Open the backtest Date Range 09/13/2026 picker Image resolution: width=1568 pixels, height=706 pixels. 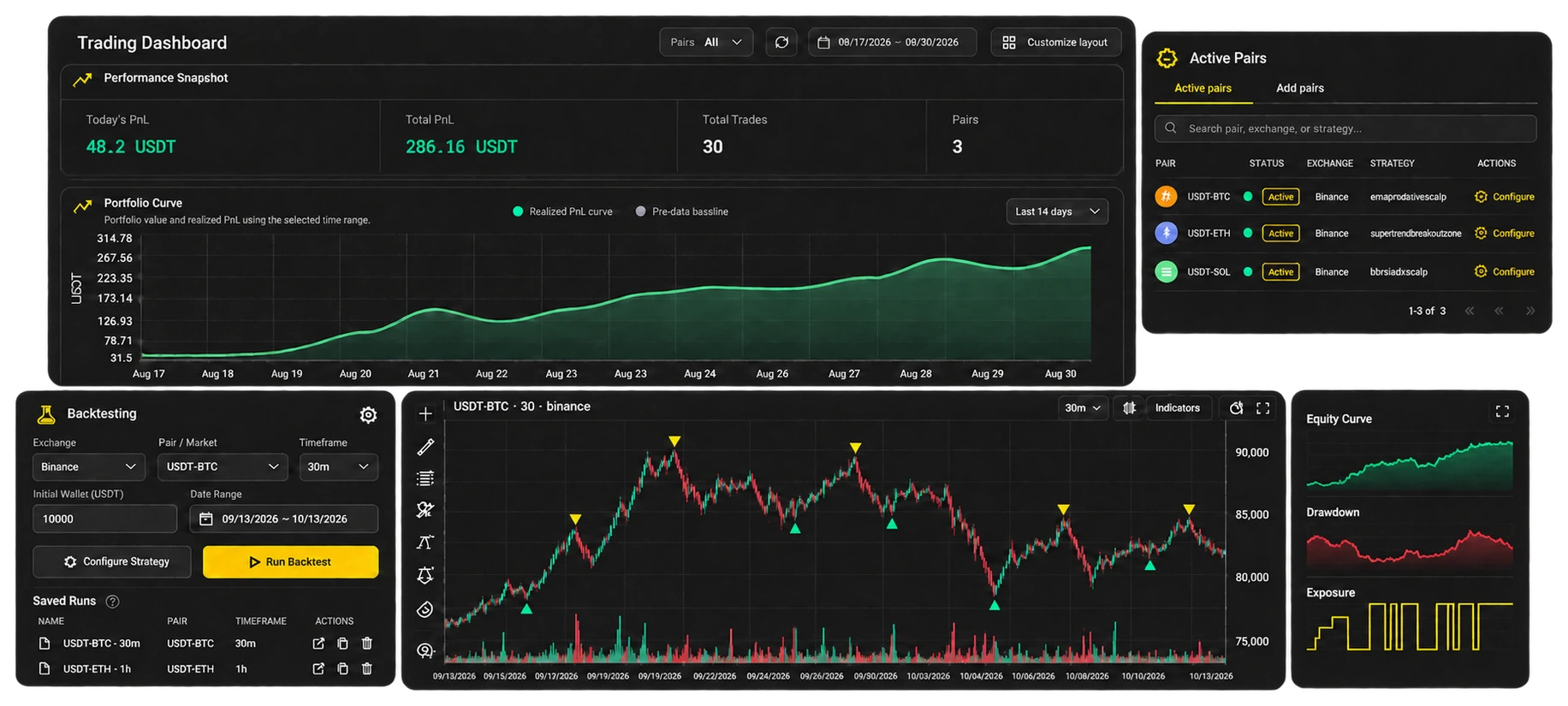pos(283,519)
